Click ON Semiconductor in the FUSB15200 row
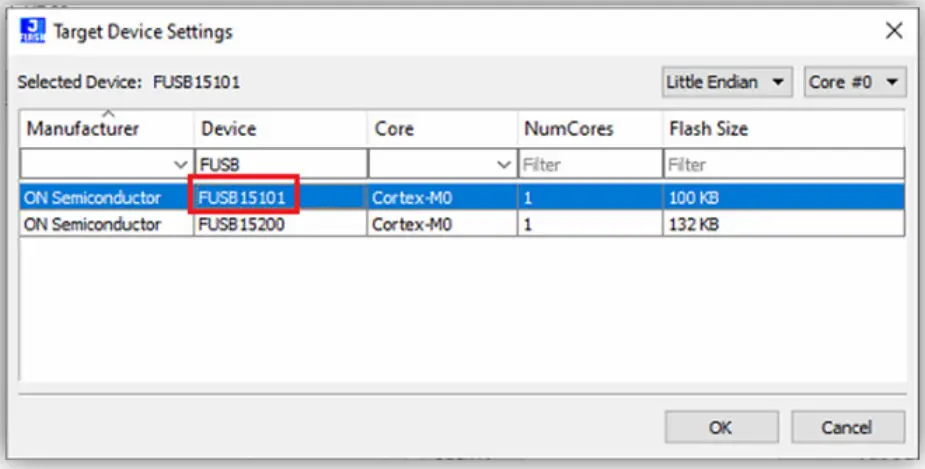The height and width of the screenshot is (469, 925). (106, 224)
